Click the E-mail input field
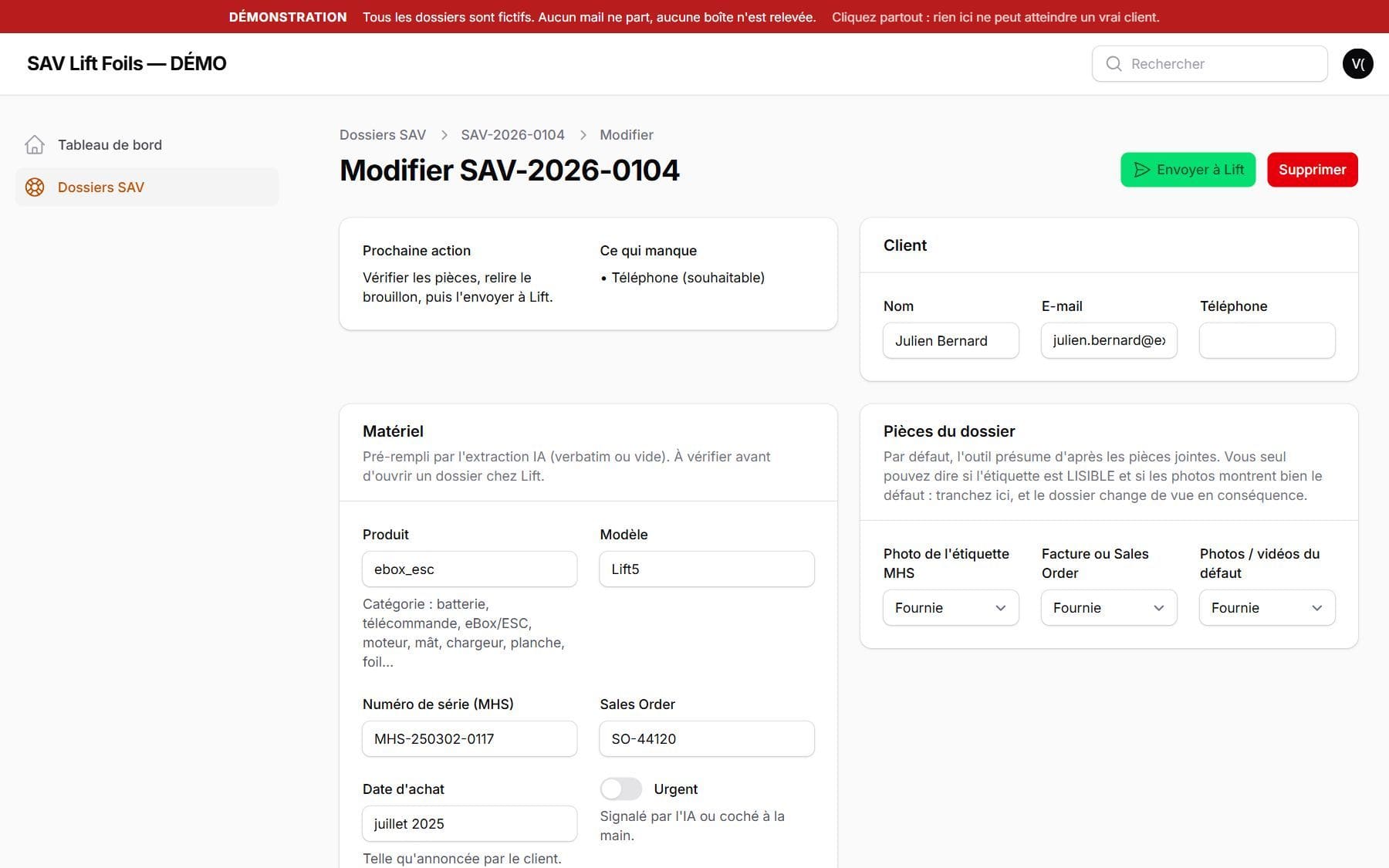This screenshot has height=868, width=1389. click(x=1109, y=341)
